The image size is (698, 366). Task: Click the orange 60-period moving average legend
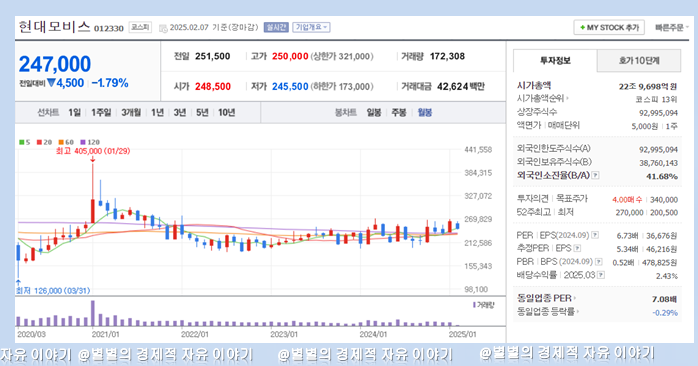(66, 142)
